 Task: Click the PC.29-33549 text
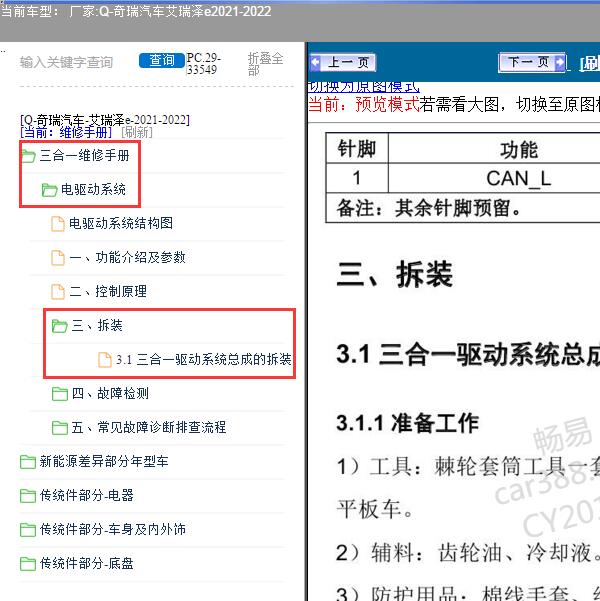(203, 64)
